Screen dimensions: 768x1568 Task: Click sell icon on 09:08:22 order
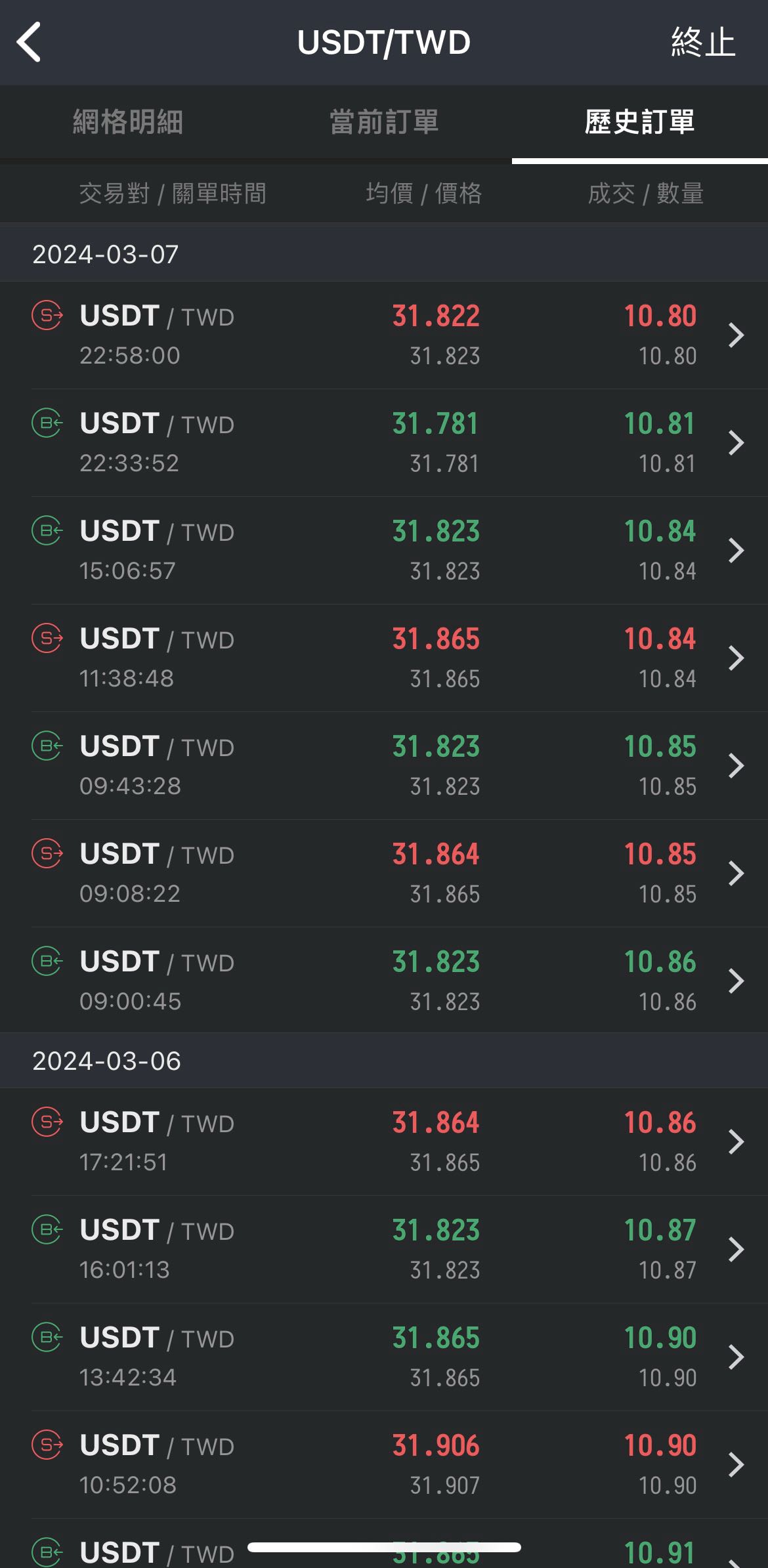(47, 854)
